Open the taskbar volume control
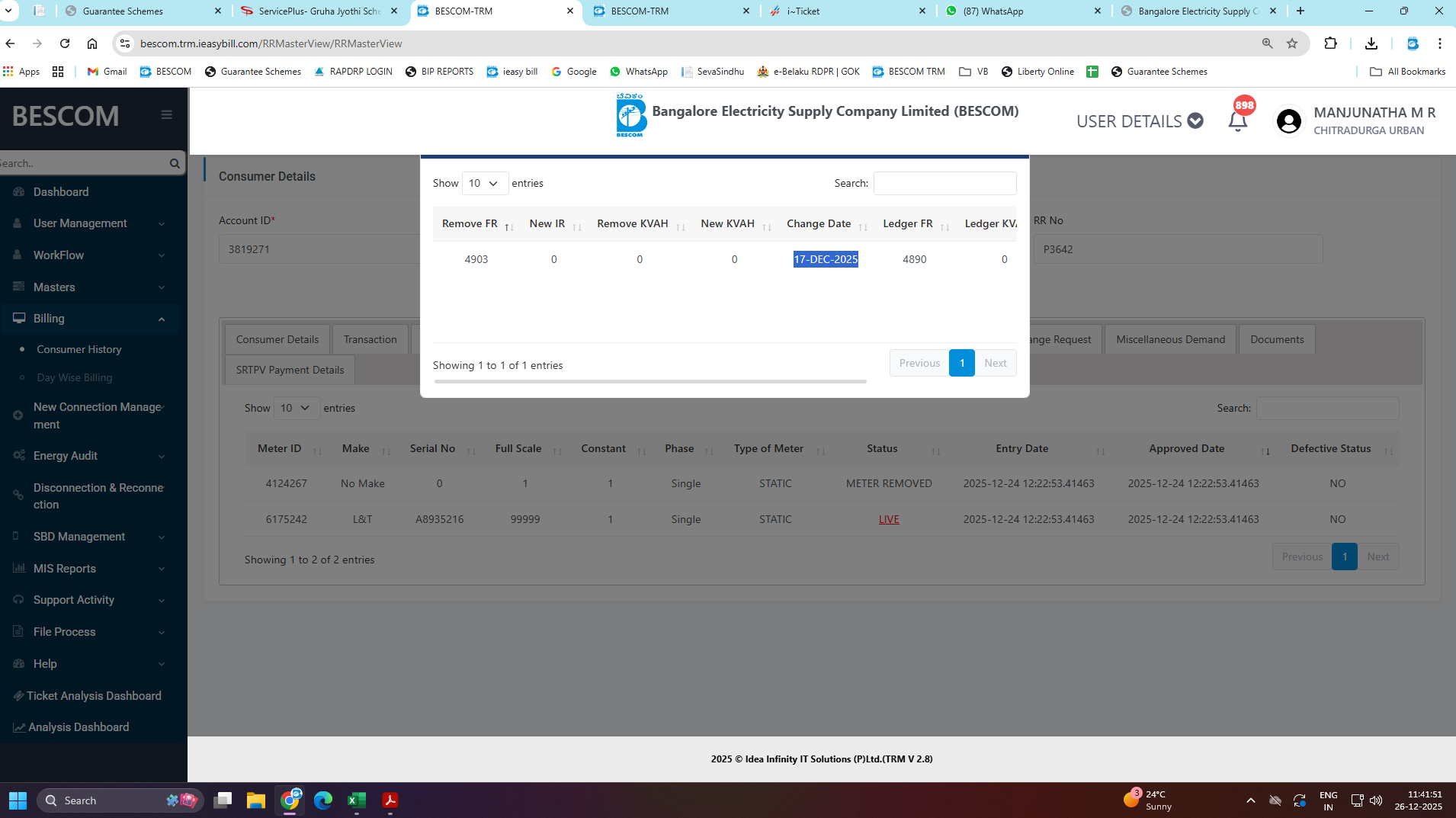The image size is (1456, 818). (x=1376, y=800)
